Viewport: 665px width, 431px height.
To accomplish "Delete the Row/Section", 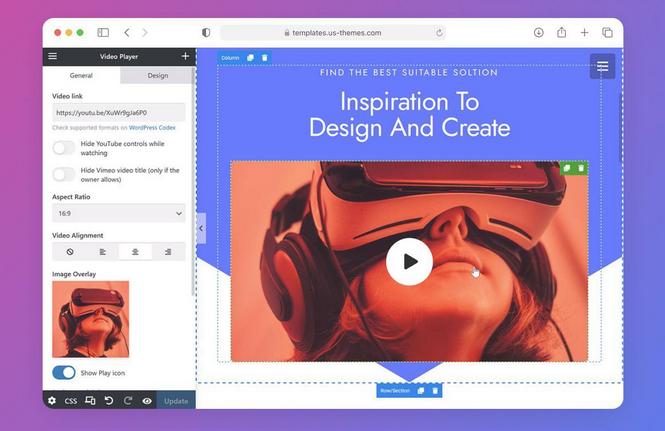I will [435, 390].
